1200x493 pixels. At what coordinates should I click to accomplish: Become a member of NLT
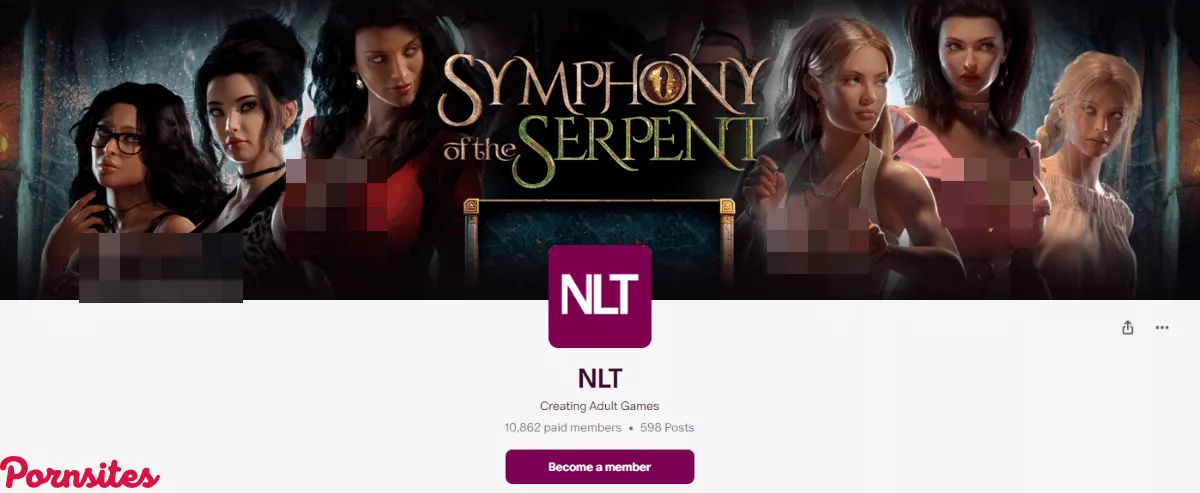coord(600,467)
